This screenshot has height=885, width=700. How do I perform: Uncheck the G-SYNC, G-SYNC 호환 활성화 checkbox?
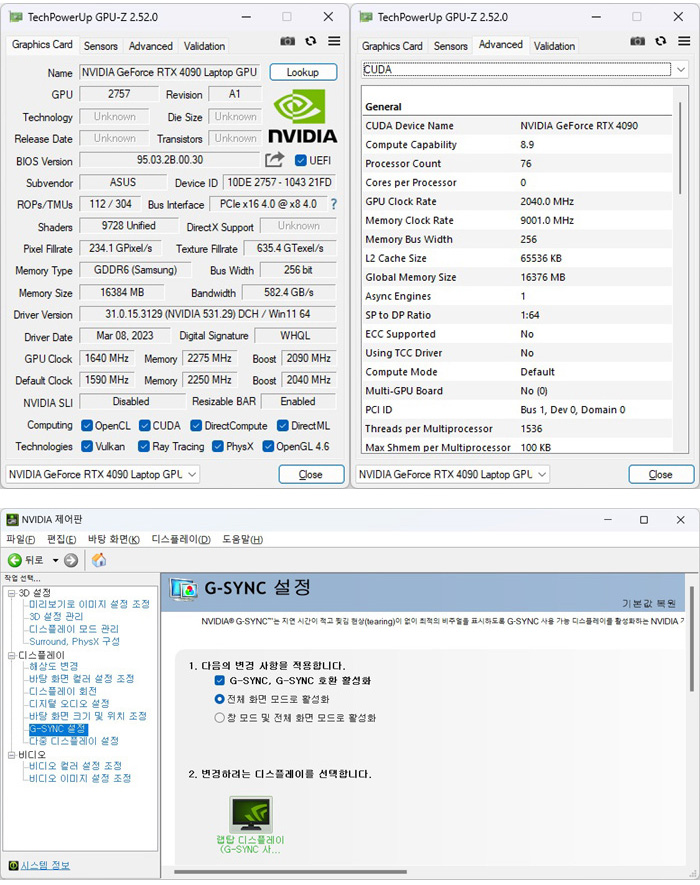click(x=220, y=681)
